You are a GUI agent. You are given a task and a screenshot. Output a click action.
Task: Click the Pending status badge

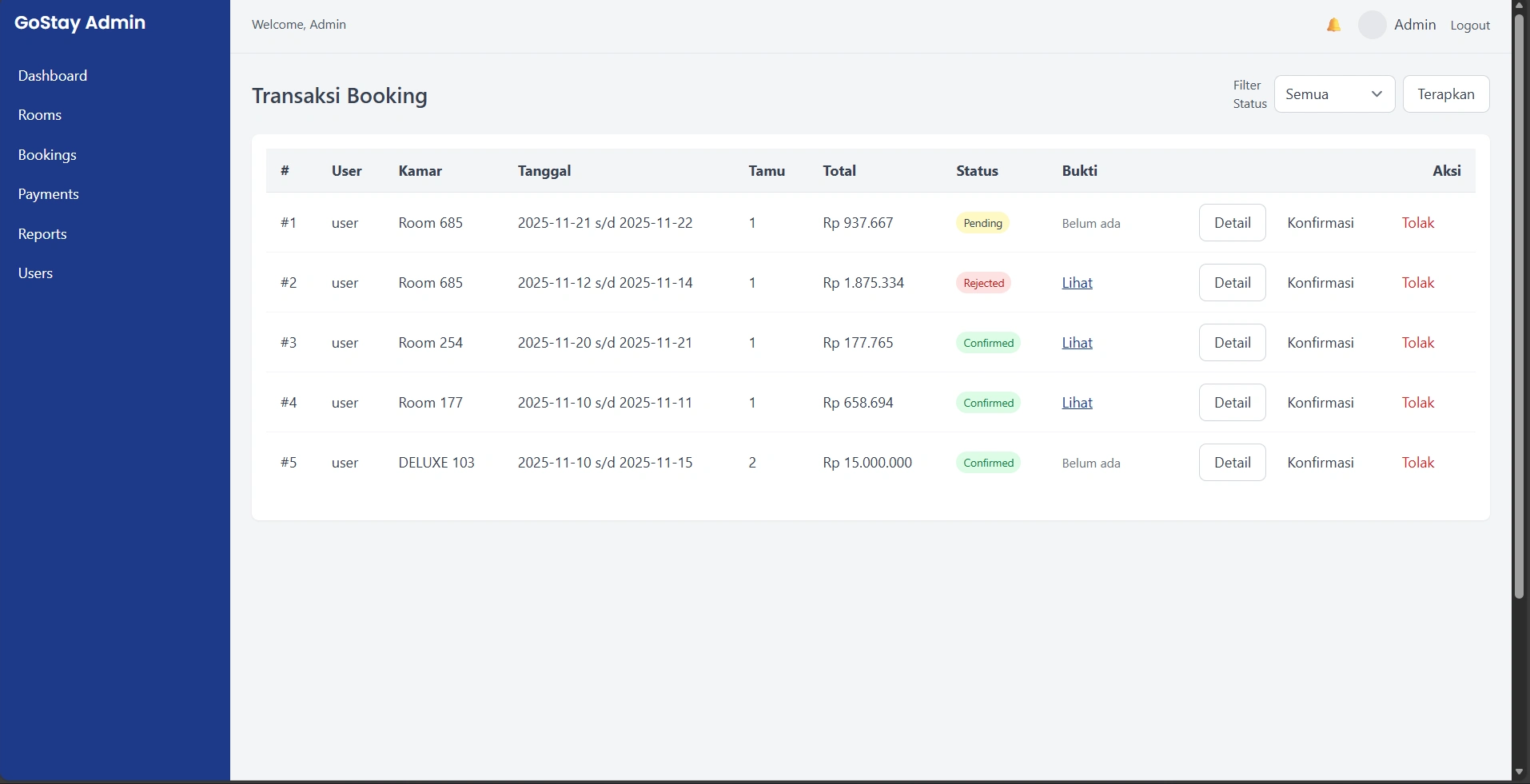[x=982, y=223]
